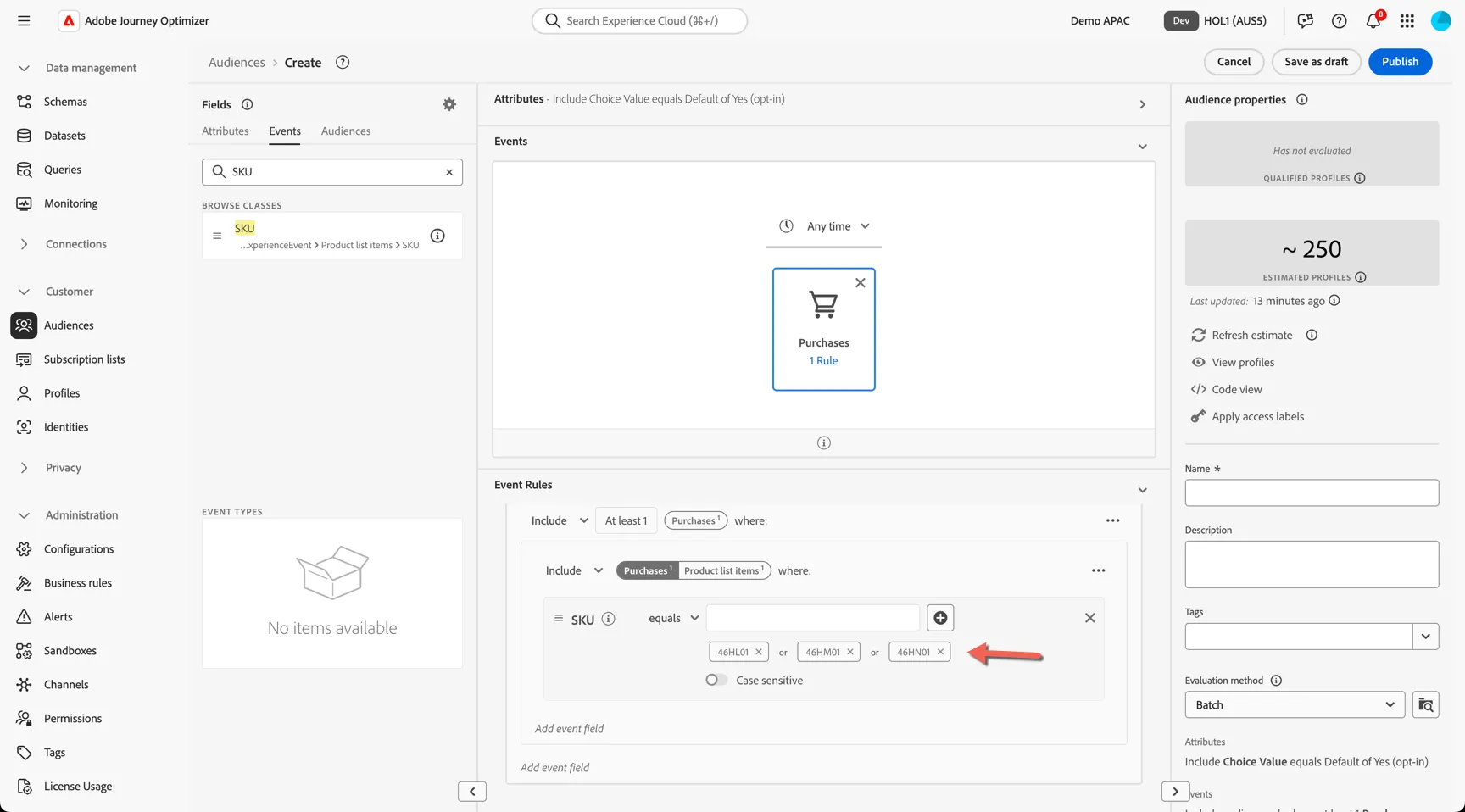Click Save as draft

tap(1316, 62)
